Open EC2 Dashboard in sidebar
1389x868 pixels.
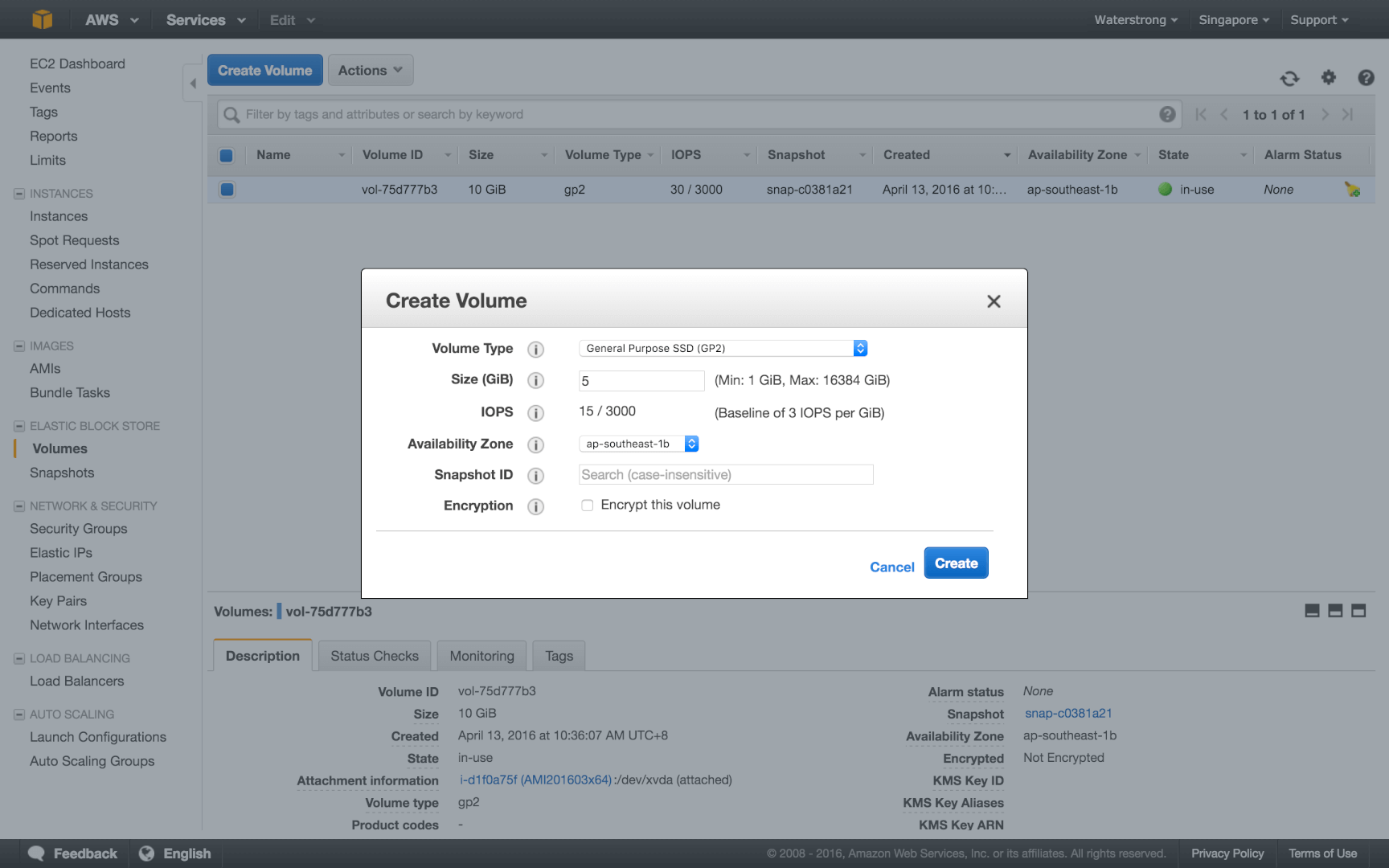click(77, 63)
